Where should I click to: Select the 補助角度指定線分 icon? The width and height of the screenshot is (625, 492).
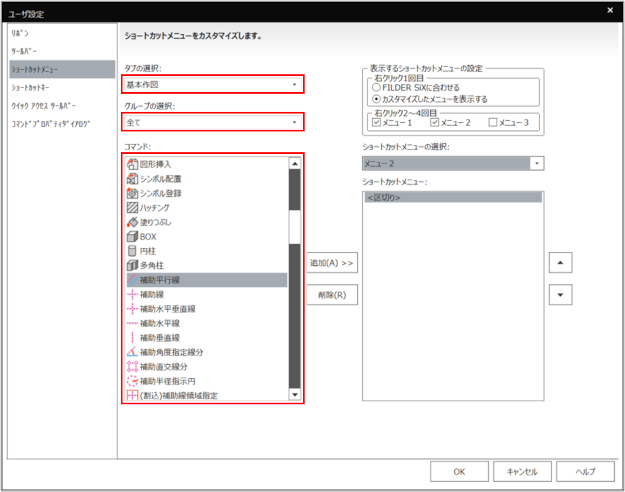132,352
